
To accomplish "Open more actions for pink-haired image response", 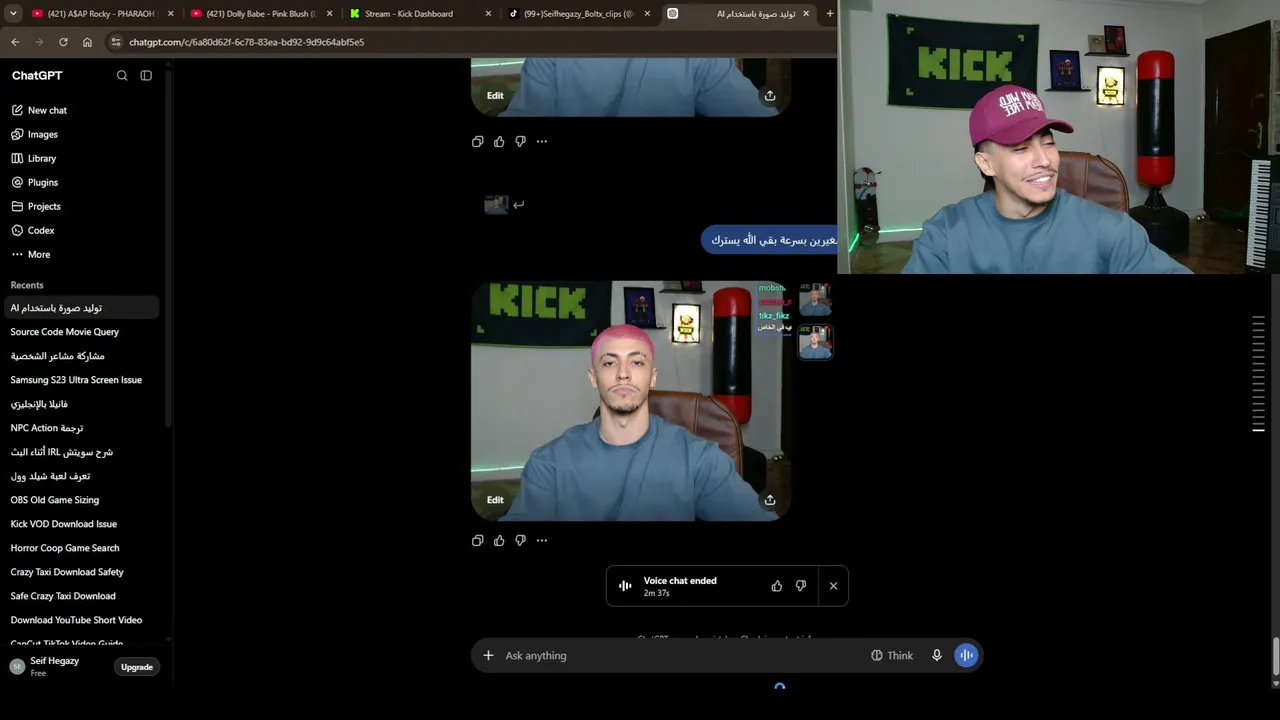I will click(542, 540).
